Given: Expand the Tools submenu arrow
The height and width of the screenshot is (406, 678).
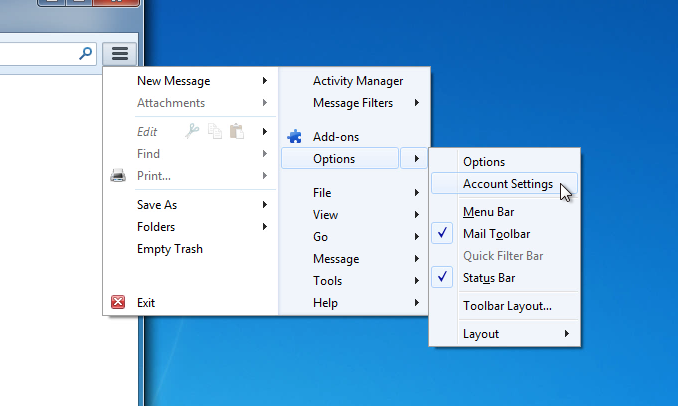Looking at the screenshot, I should point(416,281).
